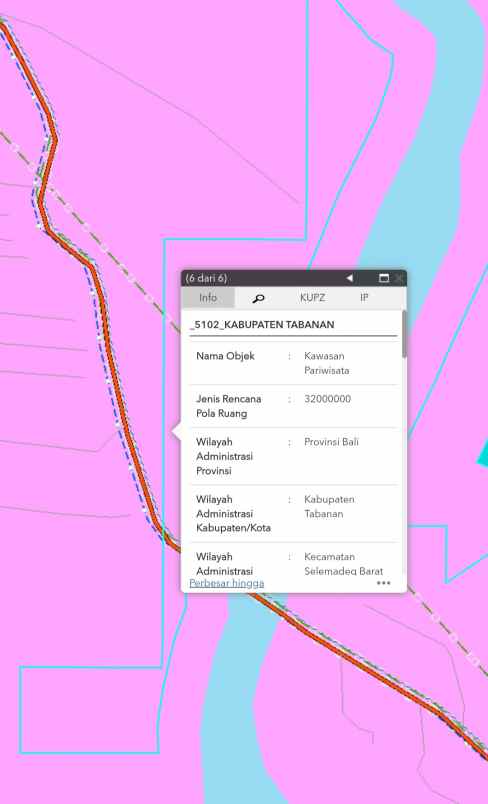Select the 32000000 value
The width and height of the screenshot is (488, 804).
point(328,398)
